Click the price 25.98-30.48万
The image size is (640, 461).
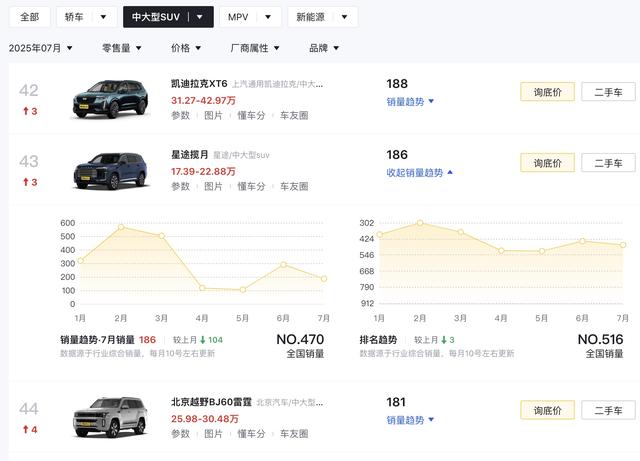(x=204, y=419)
